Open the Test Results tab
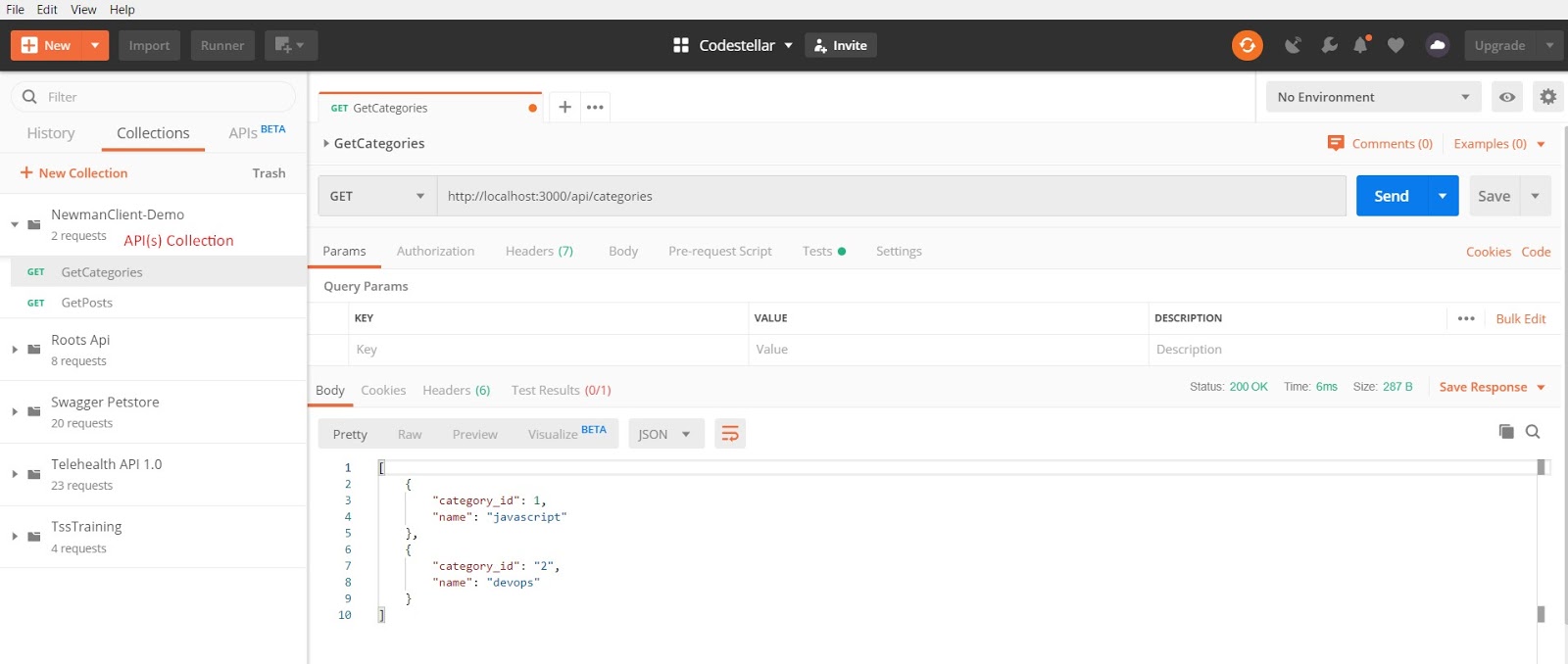The image size is (1568, 664). (561, 390)
